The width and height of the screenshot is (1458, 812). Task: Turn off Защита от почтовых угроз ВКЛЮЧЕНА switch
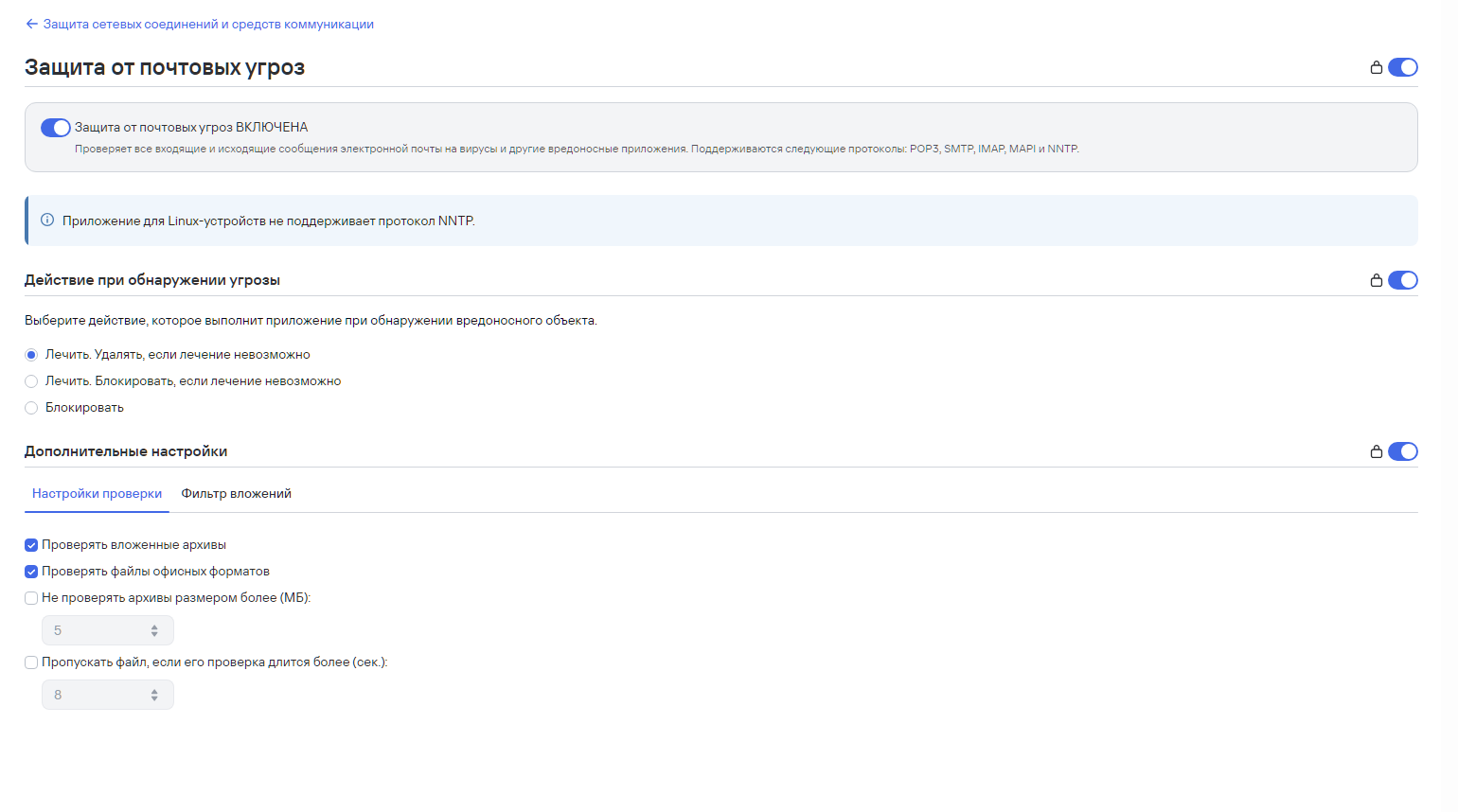[56, 128]
